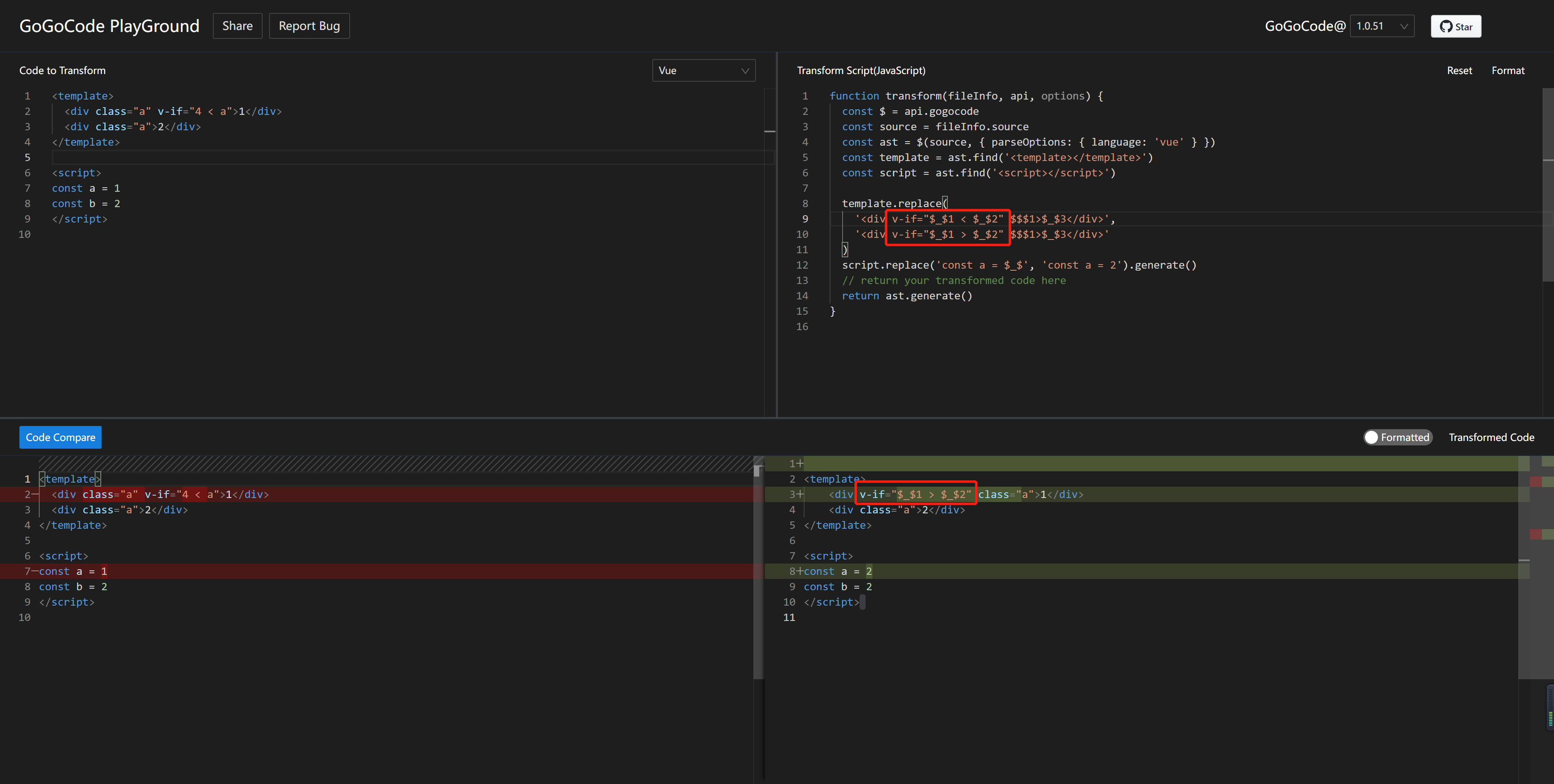Open Report Bug
The height and width of the screenshot is (784, 1554).
pos(309,25)
